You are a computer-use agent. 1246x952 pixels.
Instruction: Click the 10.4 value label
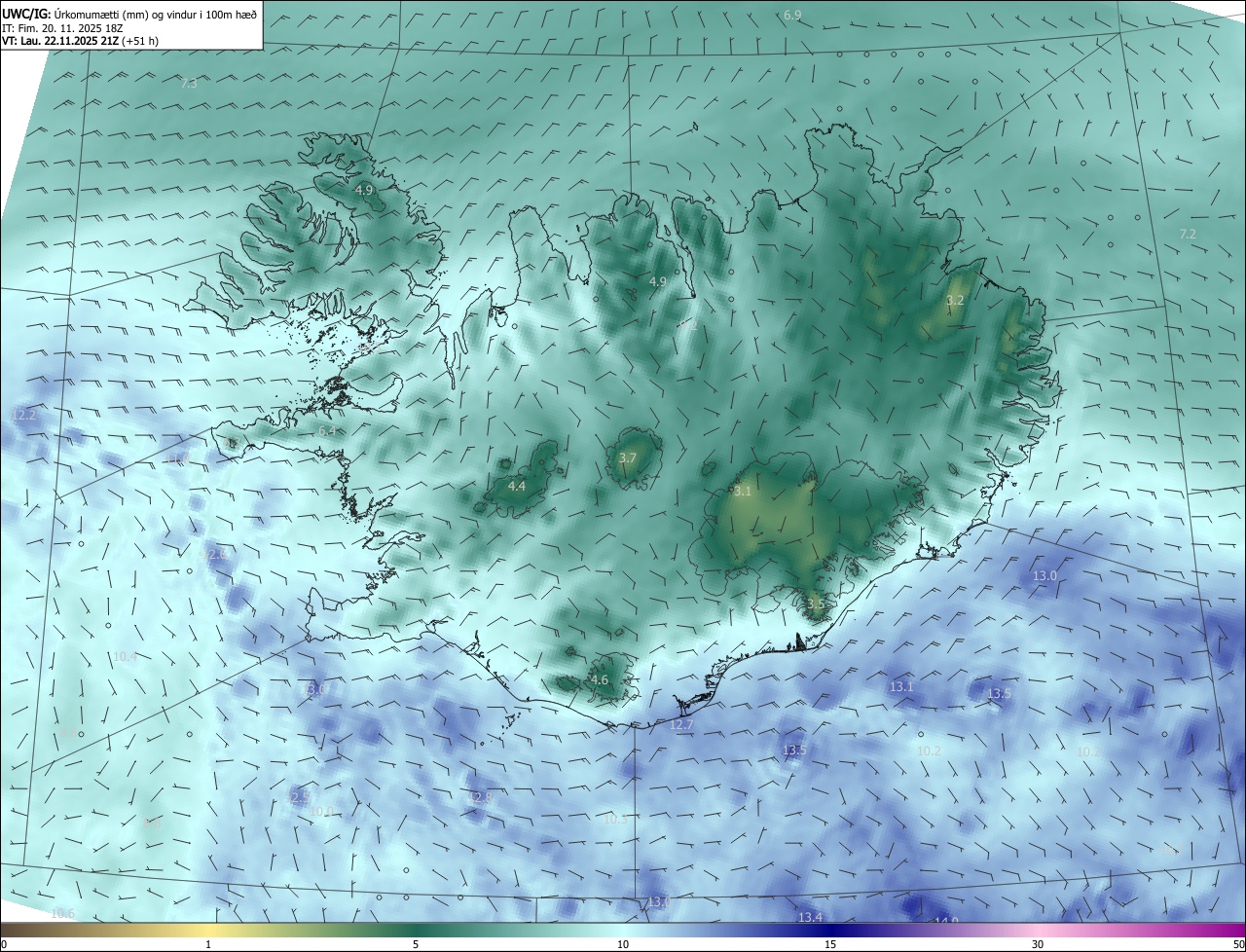click(x=126, y=657)
